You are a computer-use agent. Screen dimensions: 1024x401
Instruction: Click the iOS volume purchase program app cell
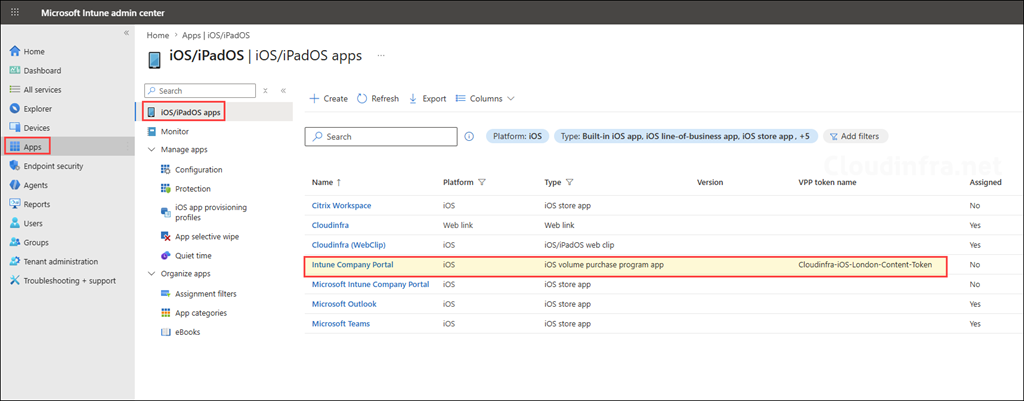[604, 265]
